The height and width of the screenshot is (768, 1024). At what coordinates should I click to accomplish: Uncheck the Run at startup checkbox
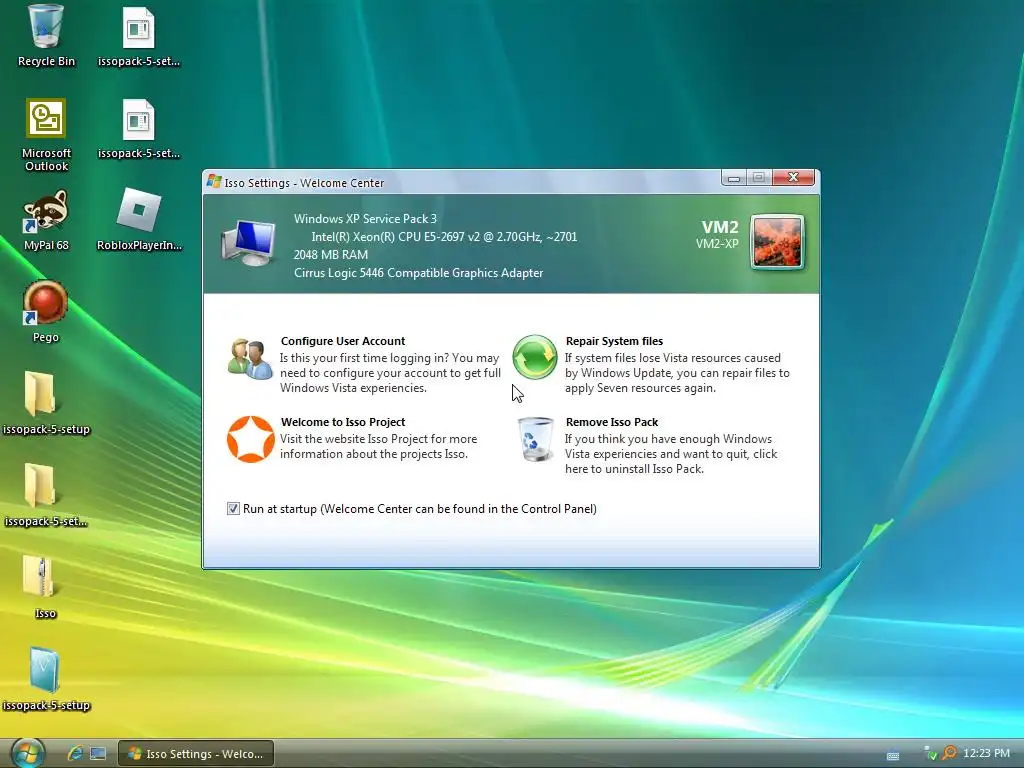(233, 508)
